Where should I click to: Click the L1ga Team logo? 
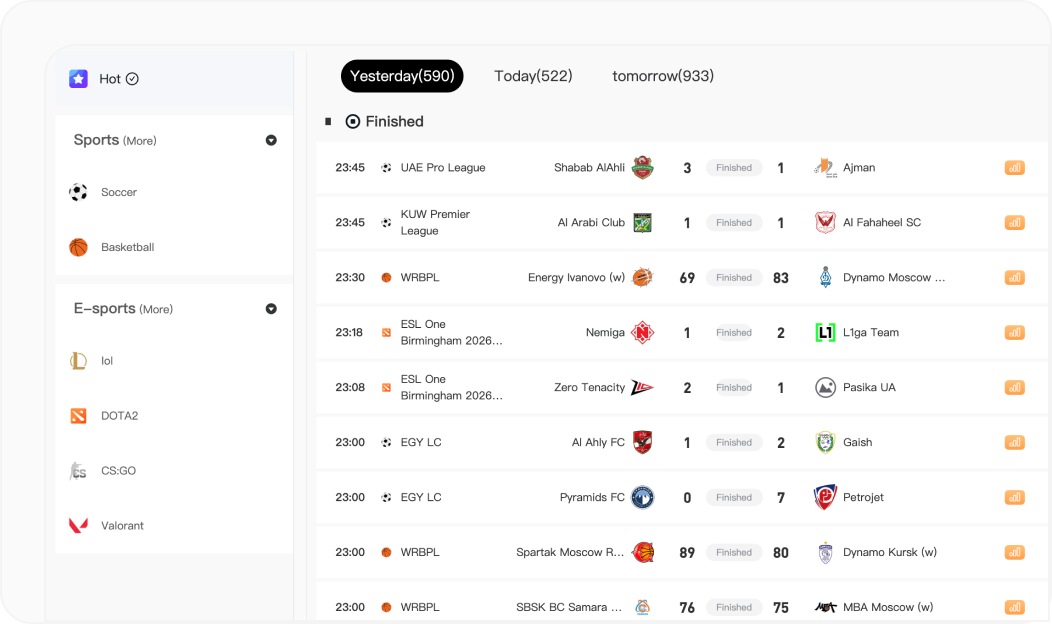(825, 333)
